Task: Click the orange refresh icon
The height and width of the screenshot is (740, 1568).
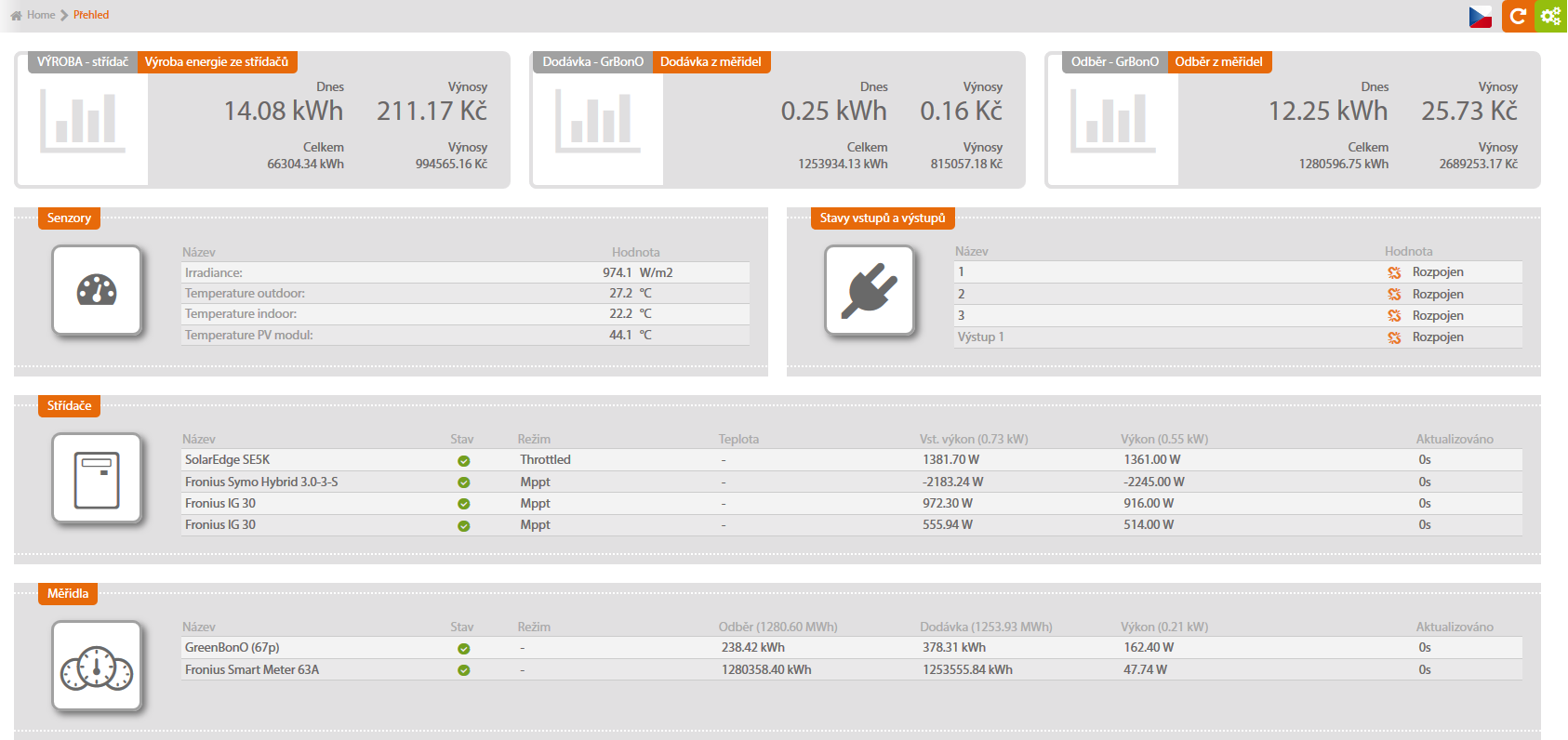Action: 1517,16
